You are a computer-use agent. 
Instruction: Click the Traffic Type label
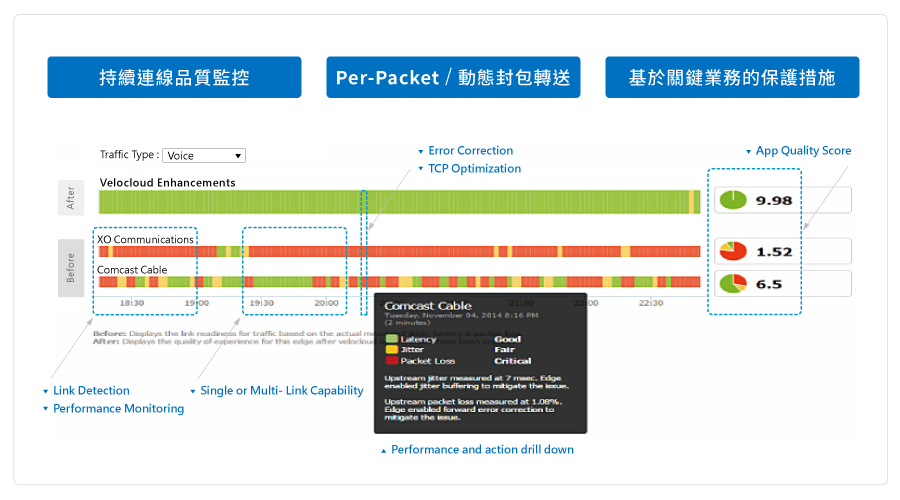(129, 155)
